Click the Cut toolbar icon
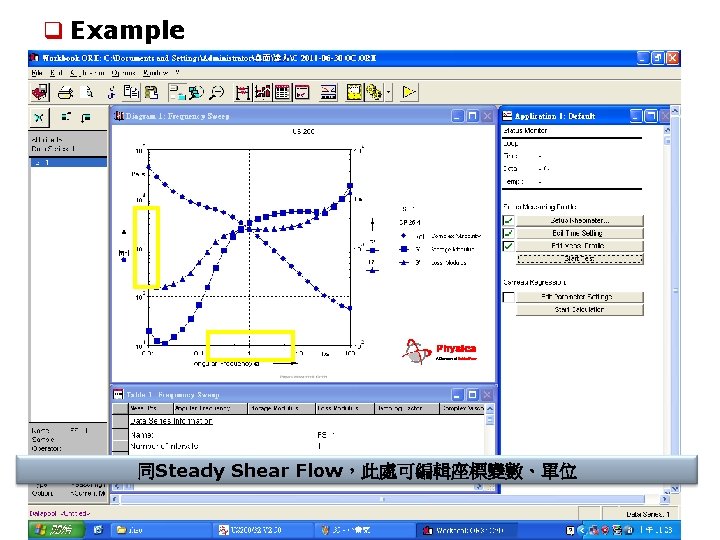Screen dimensions: 720x540 pyautogui.click(x=111, y=93)
